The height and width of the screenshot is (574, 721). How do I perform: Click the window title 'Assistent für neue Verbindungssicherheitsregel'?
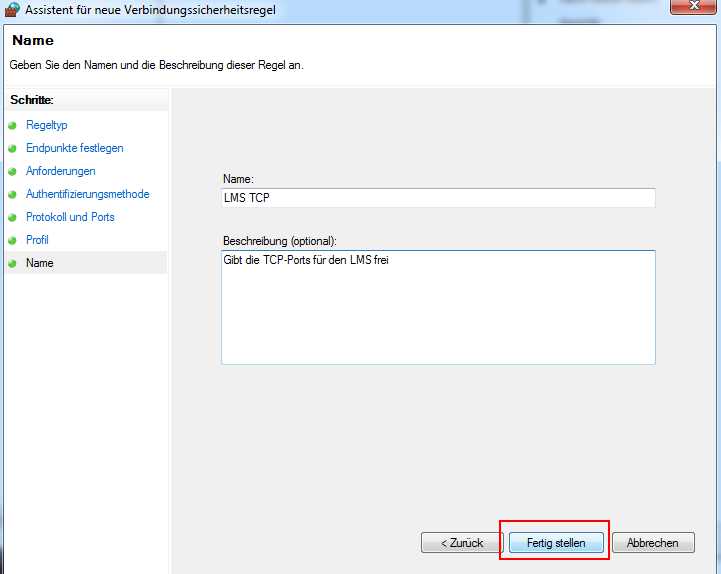pos(150,10)
